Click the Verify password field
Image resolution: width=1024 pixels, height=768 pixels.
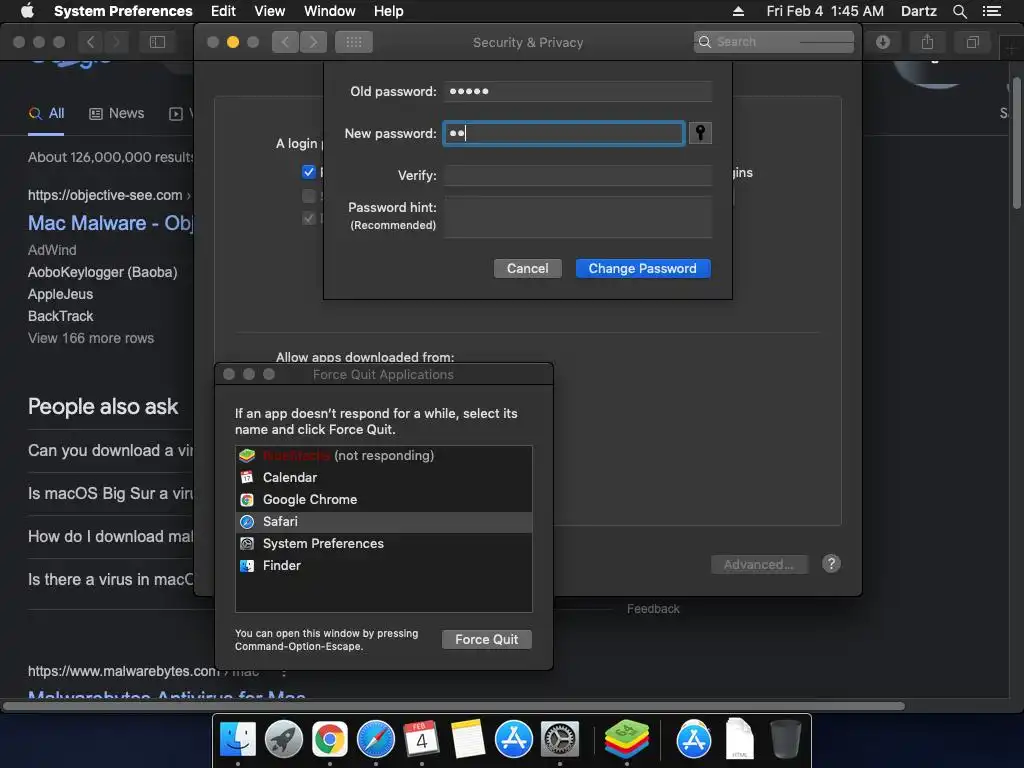coord(578,175)
